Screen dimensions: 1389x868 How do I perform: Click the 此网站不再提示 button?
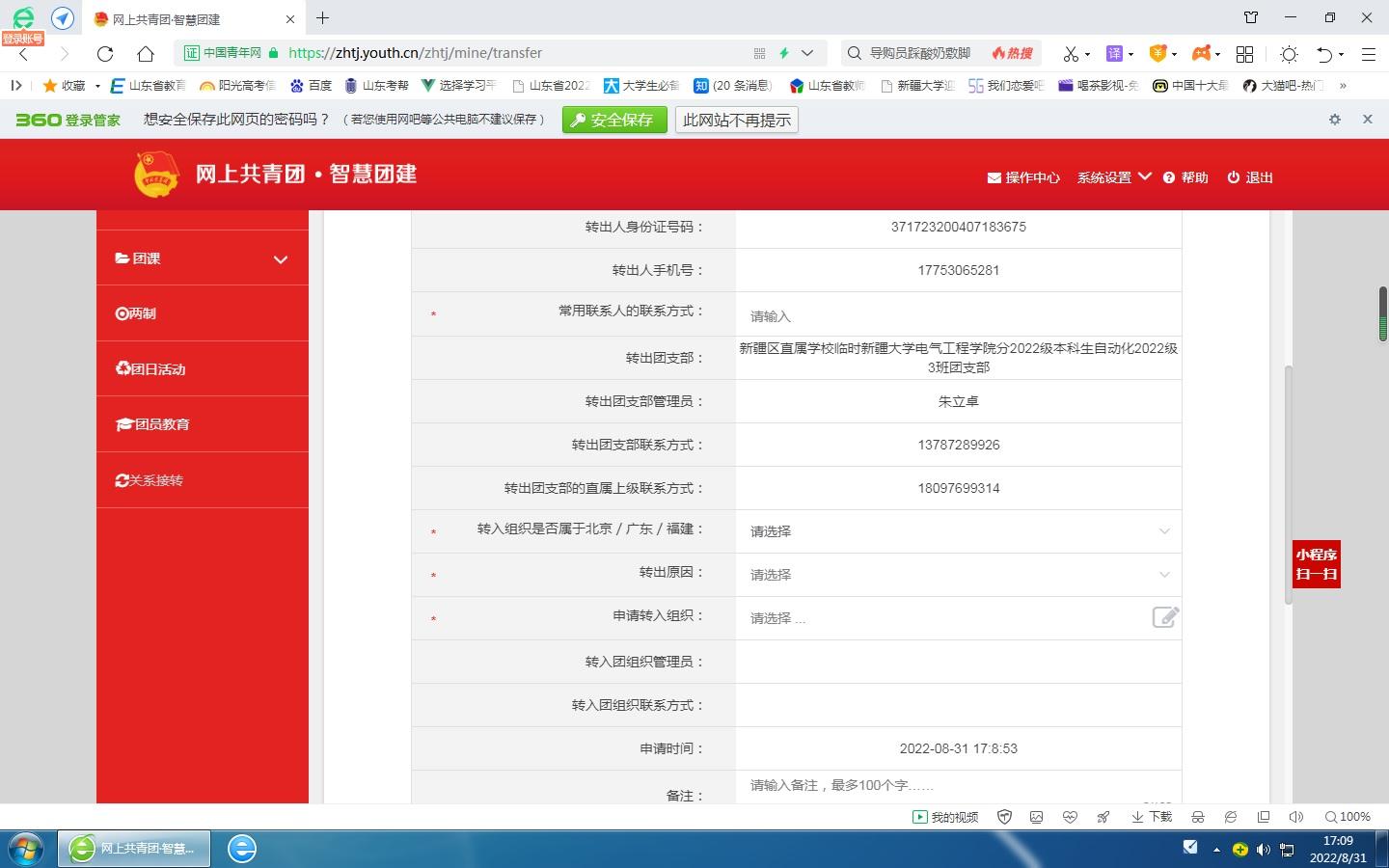pyautogui.click(x=737, y=120)
